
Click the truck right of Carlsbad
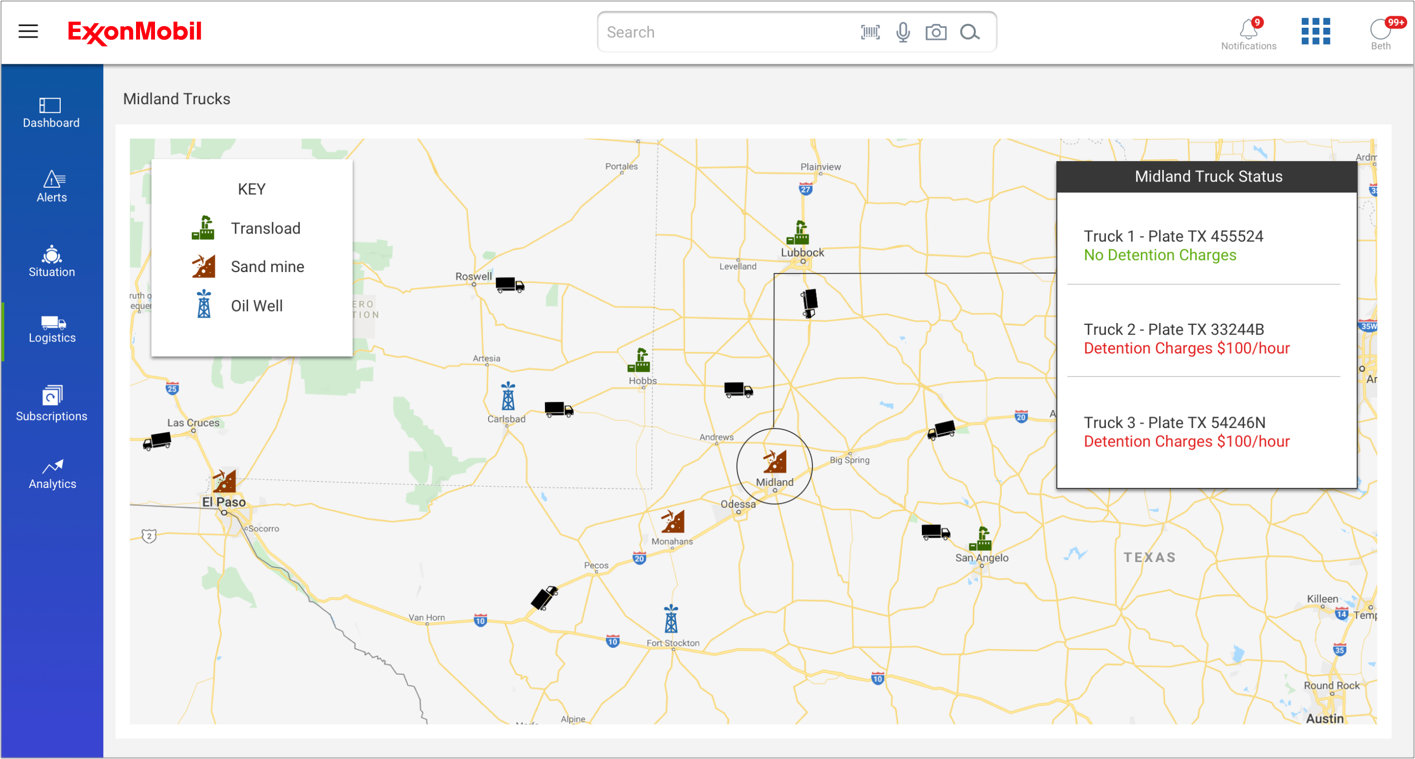point(559,409)
